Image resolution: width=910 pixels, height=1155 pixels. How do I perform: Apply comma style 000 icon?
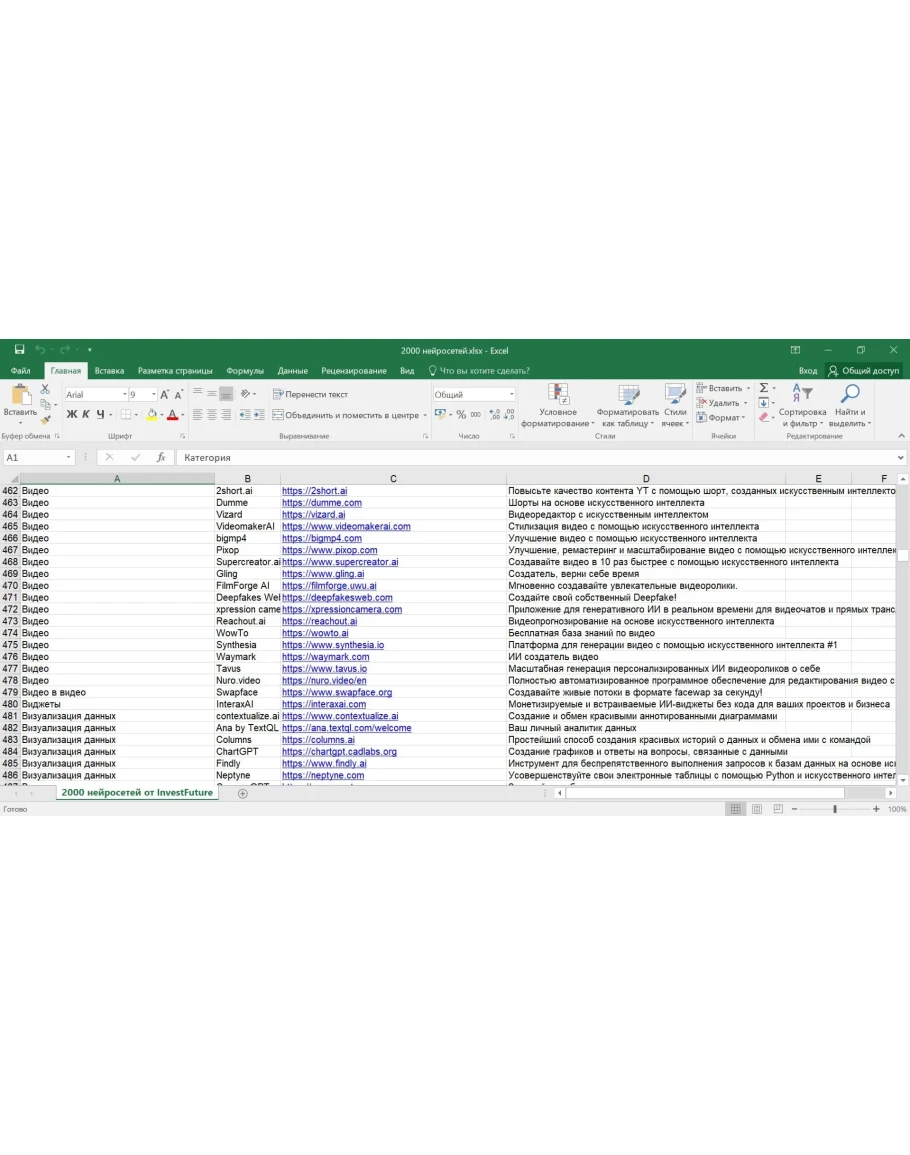[475, 415]
